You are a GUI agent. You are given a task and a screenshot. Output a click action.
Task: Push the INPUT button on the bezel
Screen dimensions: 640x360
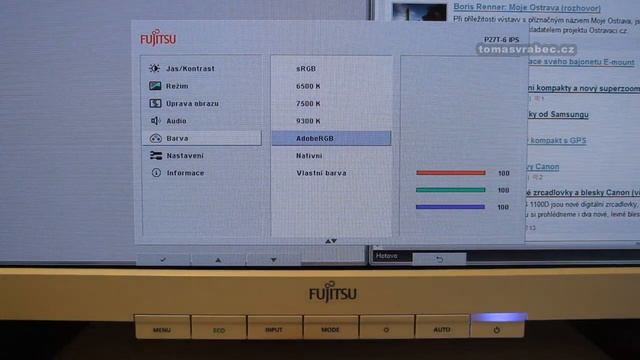(274, 328)
